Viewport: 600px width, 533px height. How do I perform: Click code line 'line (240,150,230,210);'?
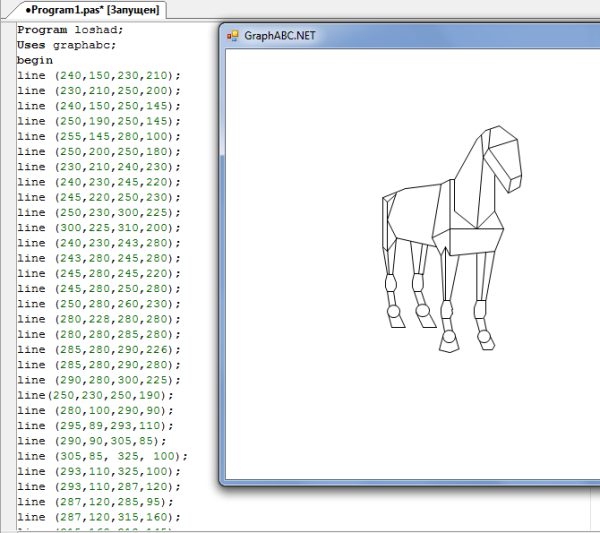pyautogui.click(x=98, y=75)
